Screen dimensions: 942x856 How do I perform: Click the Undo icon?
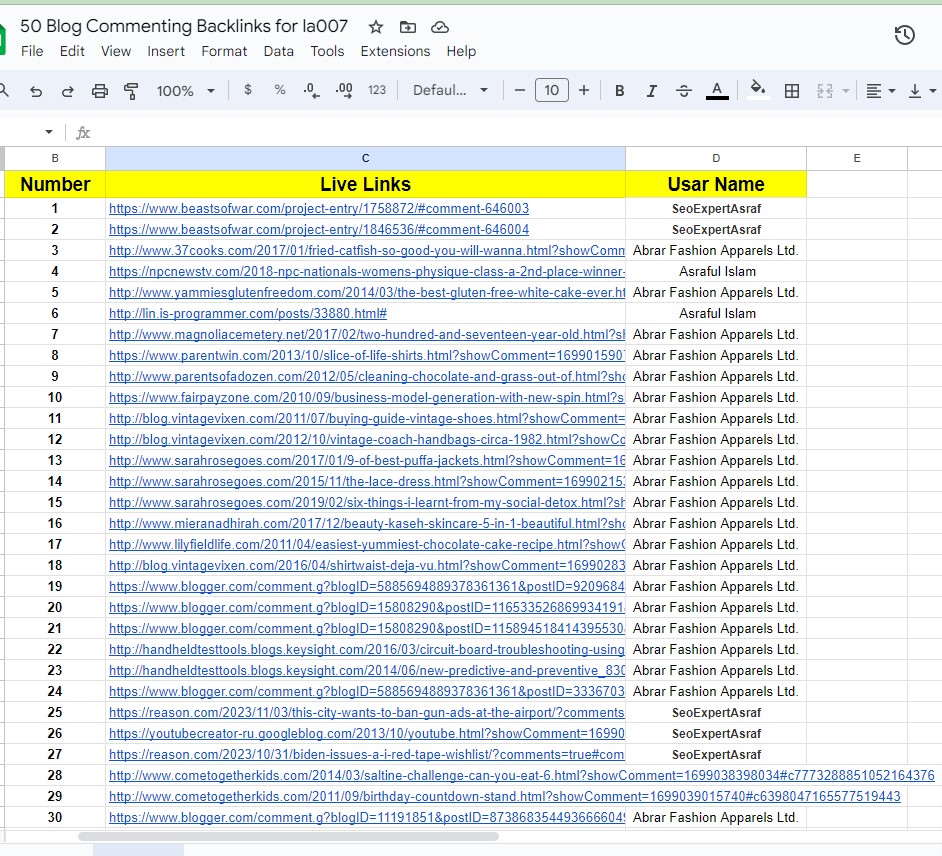(36, 91)
